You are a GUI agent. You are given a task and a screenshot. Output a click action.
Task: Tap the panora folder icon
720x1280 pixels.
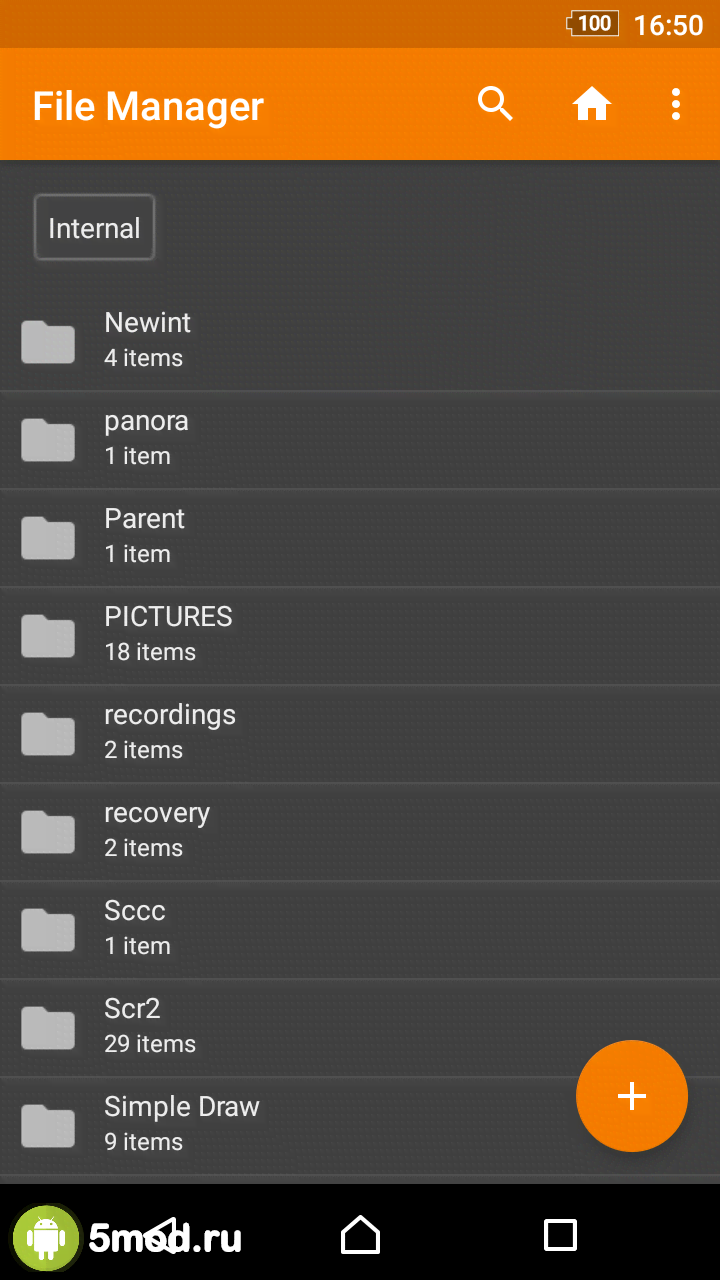click(48, 439)
